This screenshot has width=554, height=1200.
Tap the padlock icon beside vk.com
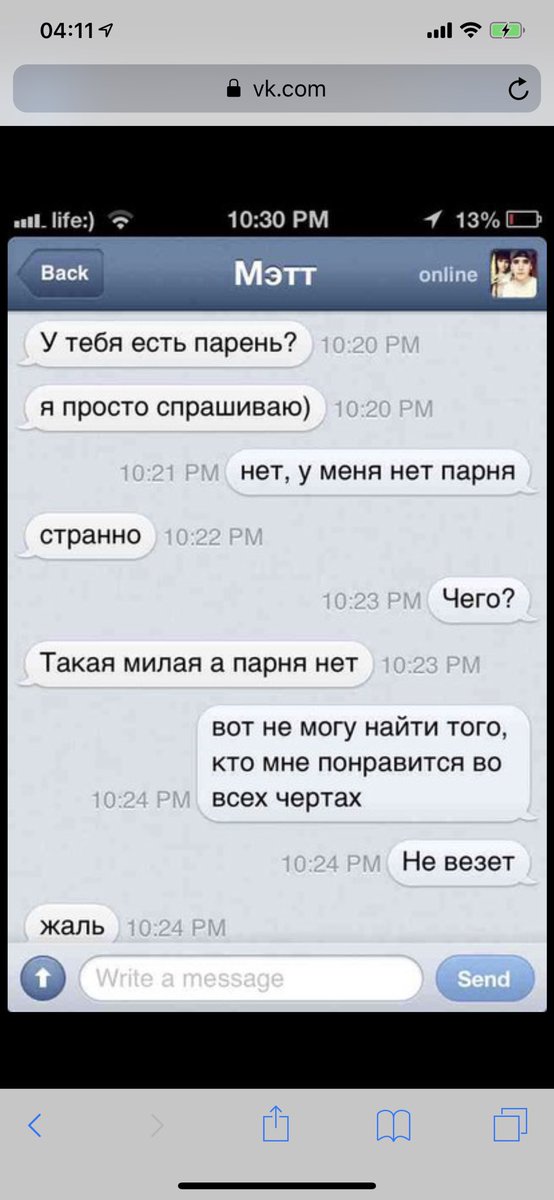tap(235, 89)
